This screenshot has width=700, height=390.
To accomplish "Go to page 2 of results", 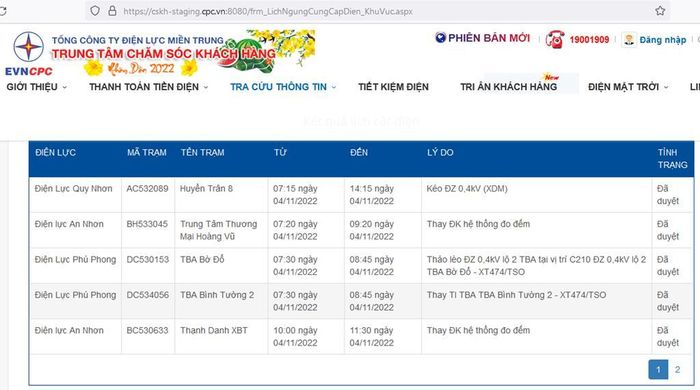I will pyautogui.click(x=677, y=369).
